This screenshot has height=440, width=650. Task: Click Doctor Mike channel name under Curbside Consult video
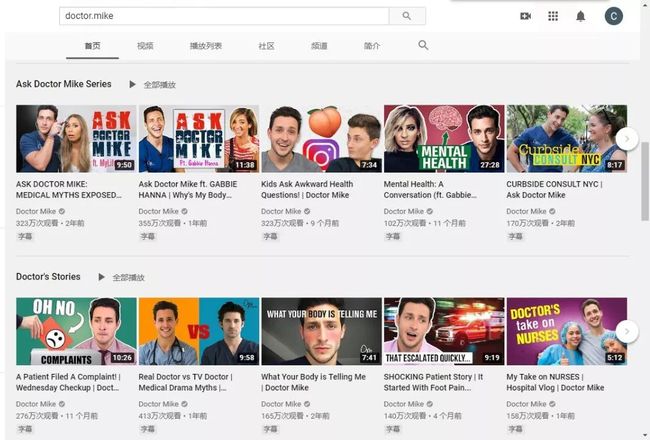(x=526, y=211)
